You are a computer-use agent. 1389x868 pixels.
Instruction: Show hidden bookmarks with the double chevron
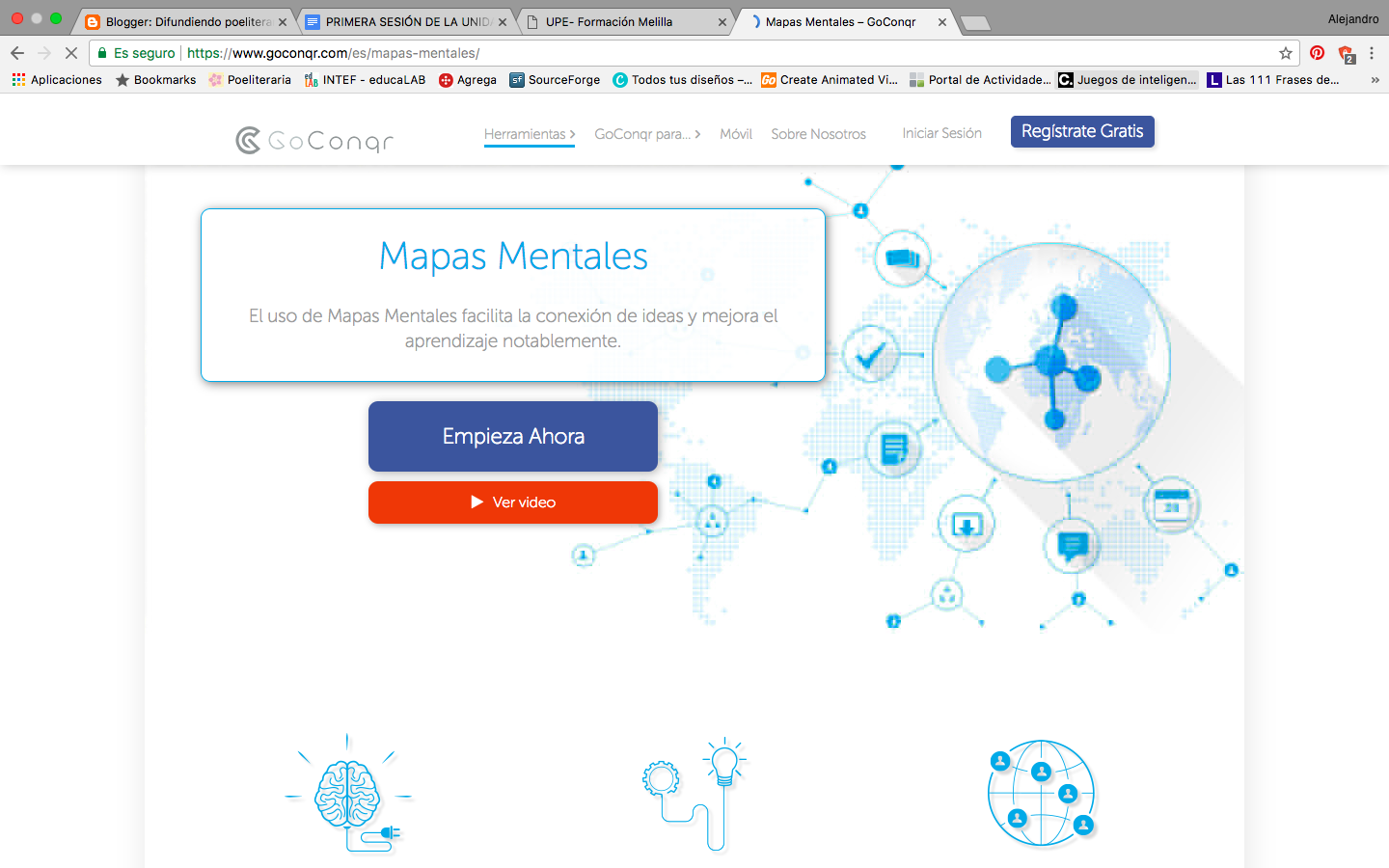pyautogui.click(x=1375, y=80)
